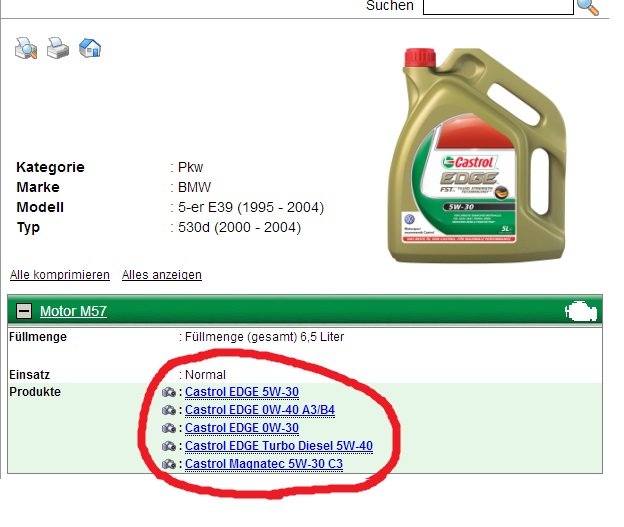Open the Motor M57 link
This screenshot has width=624, height=527.
point(73,311)
